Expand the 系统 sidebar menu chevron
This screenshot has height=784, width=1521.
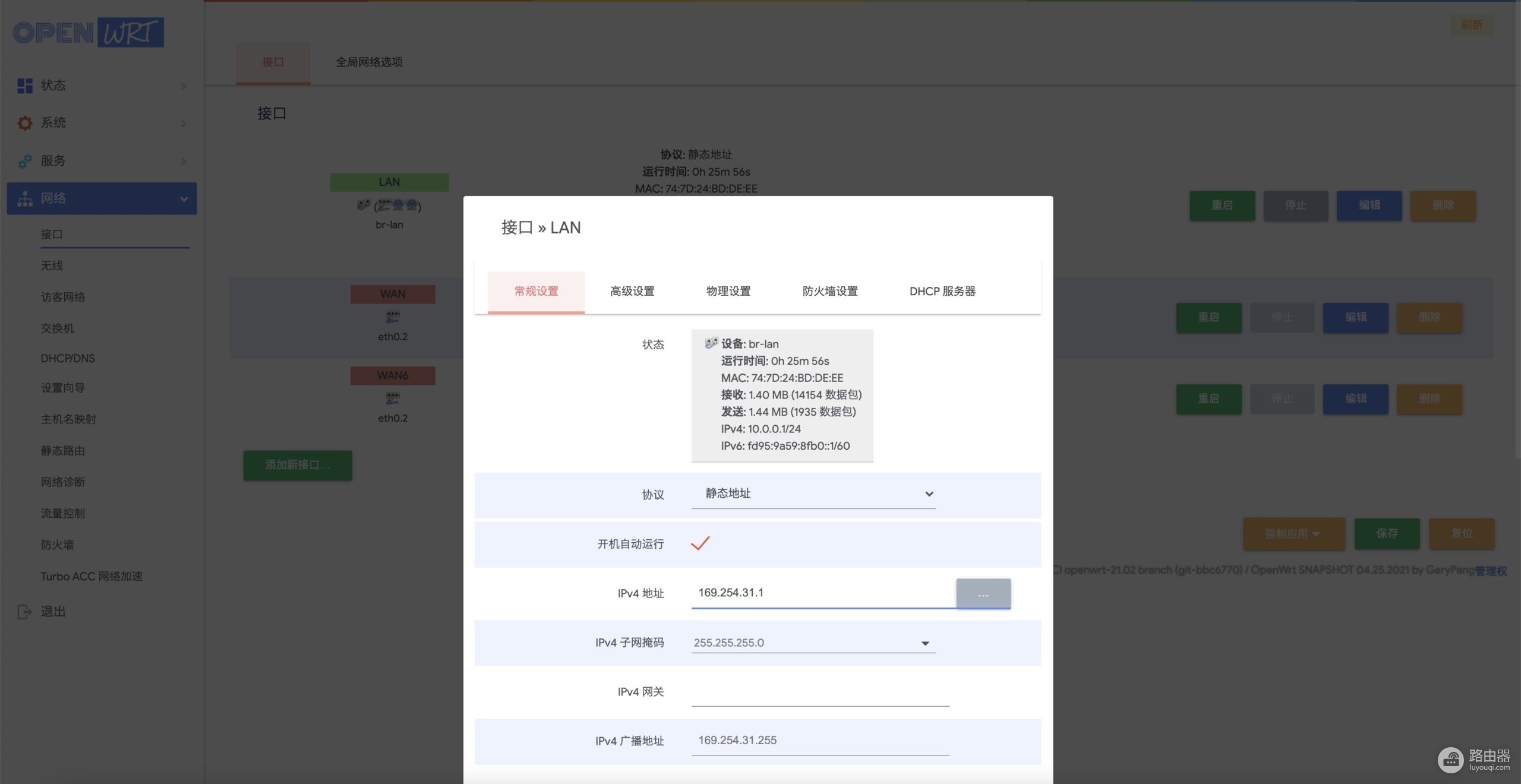[184, 124]
